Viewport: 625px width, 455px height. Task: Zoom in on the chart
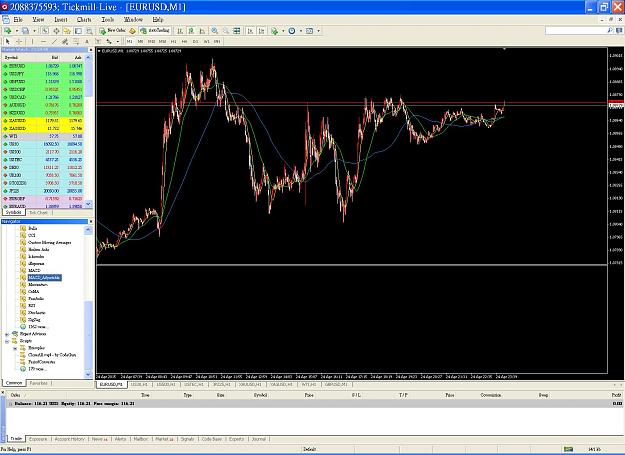point(214,31)
